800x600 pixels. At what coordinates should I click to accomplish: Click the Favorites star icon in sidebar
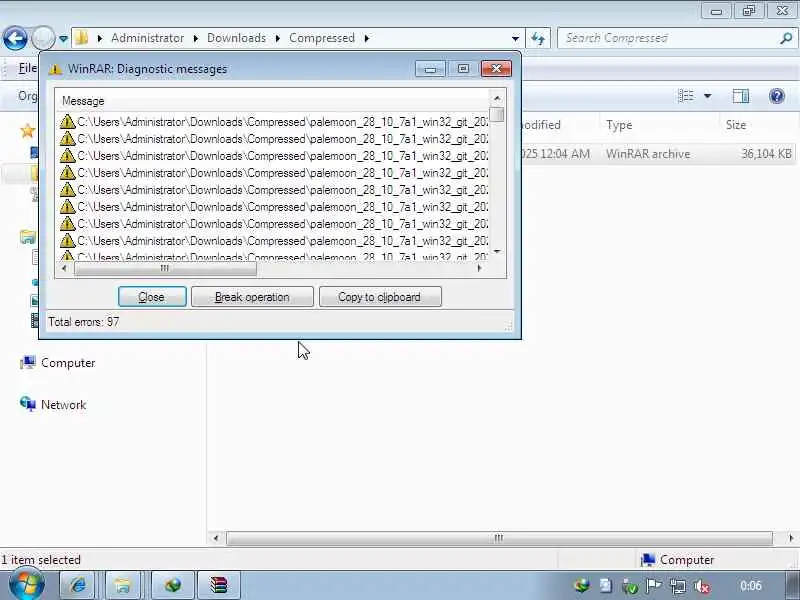pyautogui.click(x=27, y=131)
